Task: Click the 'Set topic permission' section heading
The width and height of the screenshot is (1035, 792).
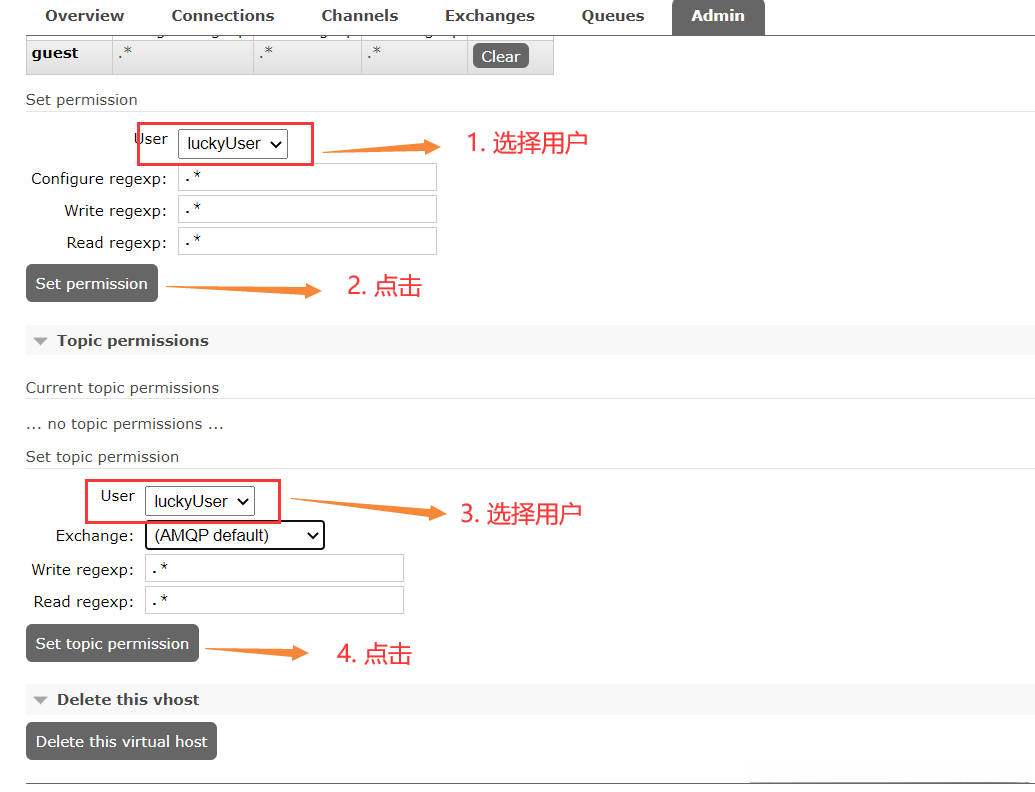Action: click(102, 457)
